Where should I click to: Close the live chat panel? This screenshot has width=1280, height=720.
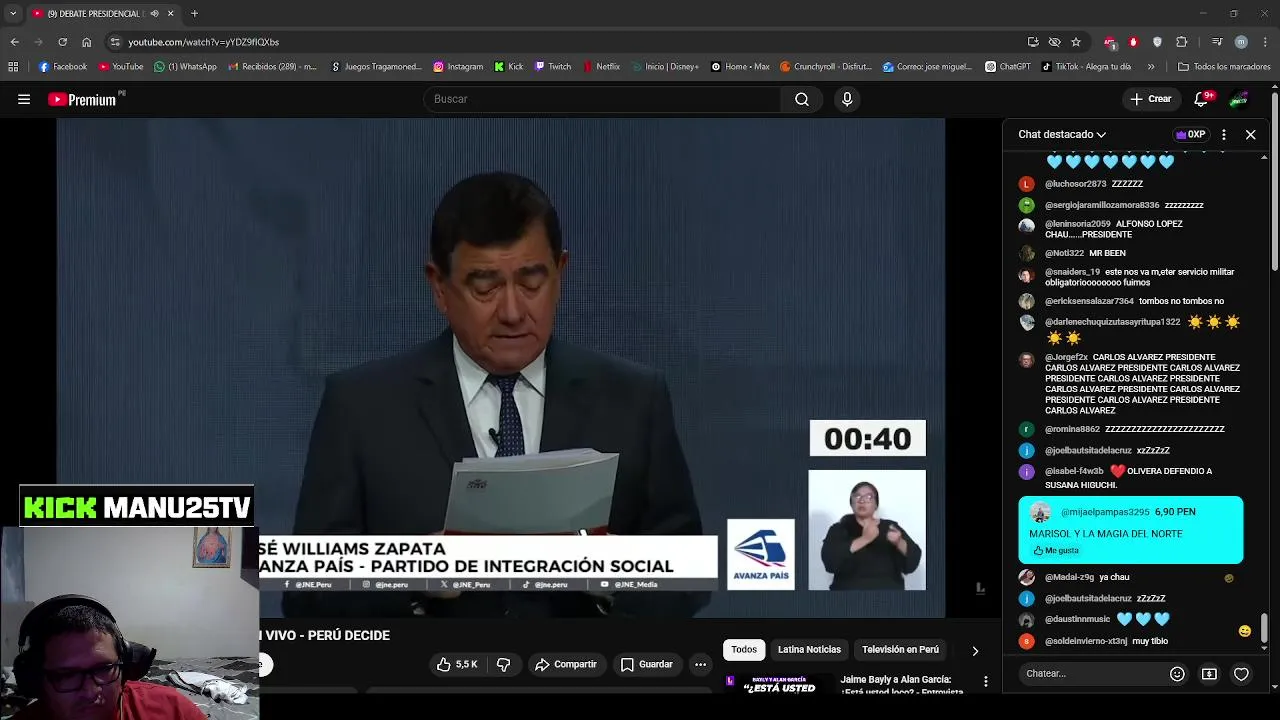[1250, 134]
